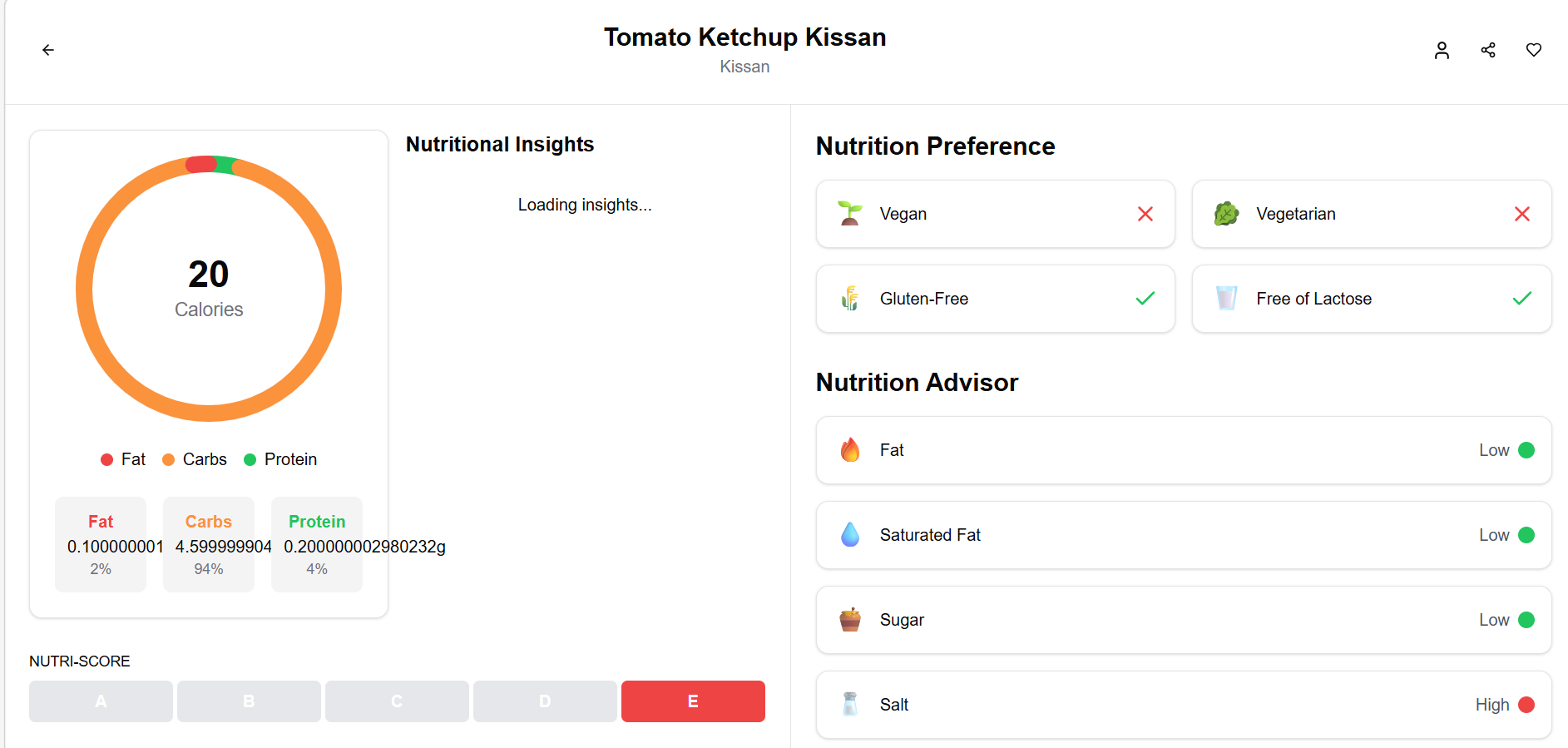The height and width of the screenshot is (748, 1568).
Task: Select Nutri-Score grade C
Action: [397, 701]
